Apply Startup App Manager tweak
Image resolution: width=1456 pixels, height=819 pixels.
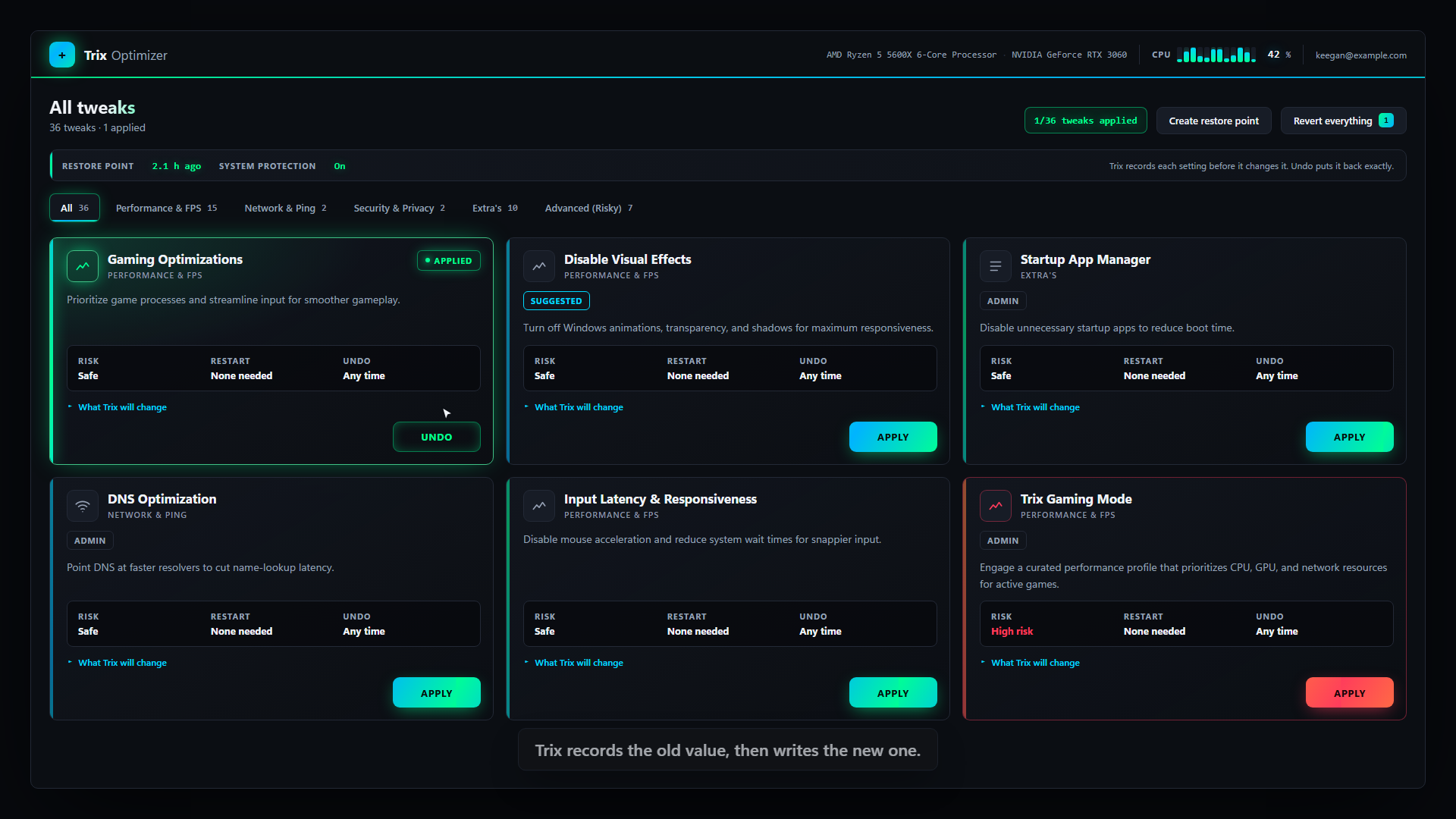click(1349, 437)
